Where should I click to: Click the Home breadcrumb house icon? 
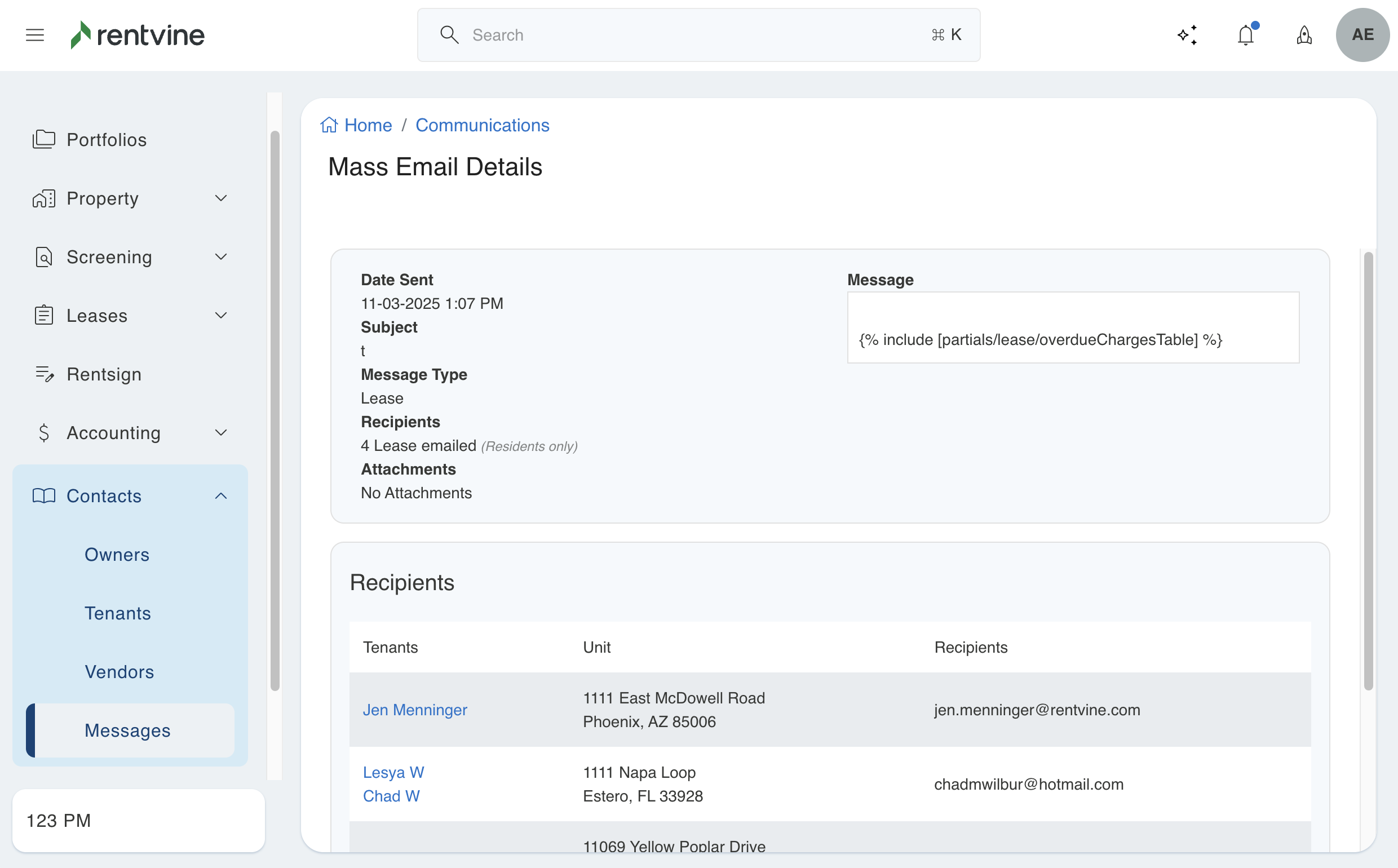point(329,125)
